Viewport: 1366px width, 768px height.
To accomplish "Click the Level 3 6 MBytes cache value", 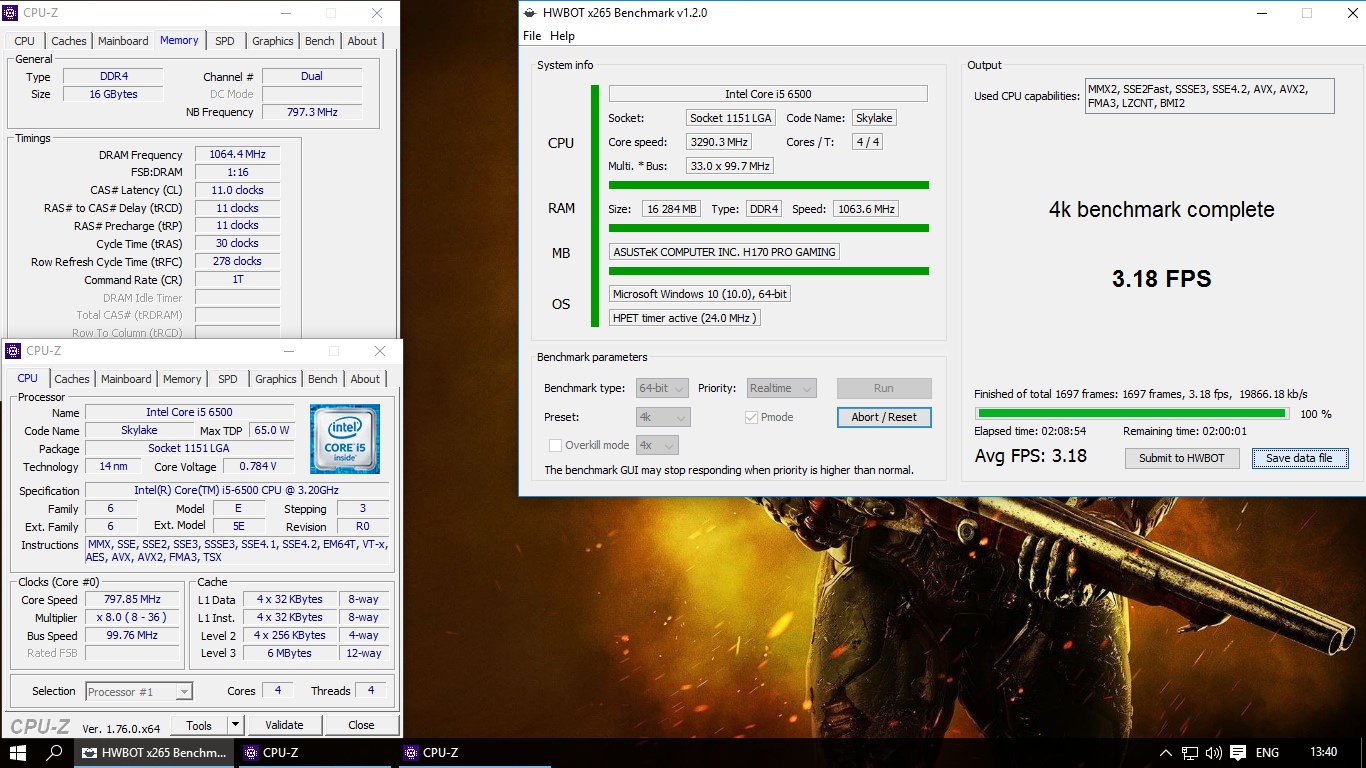I will (290, 653).
